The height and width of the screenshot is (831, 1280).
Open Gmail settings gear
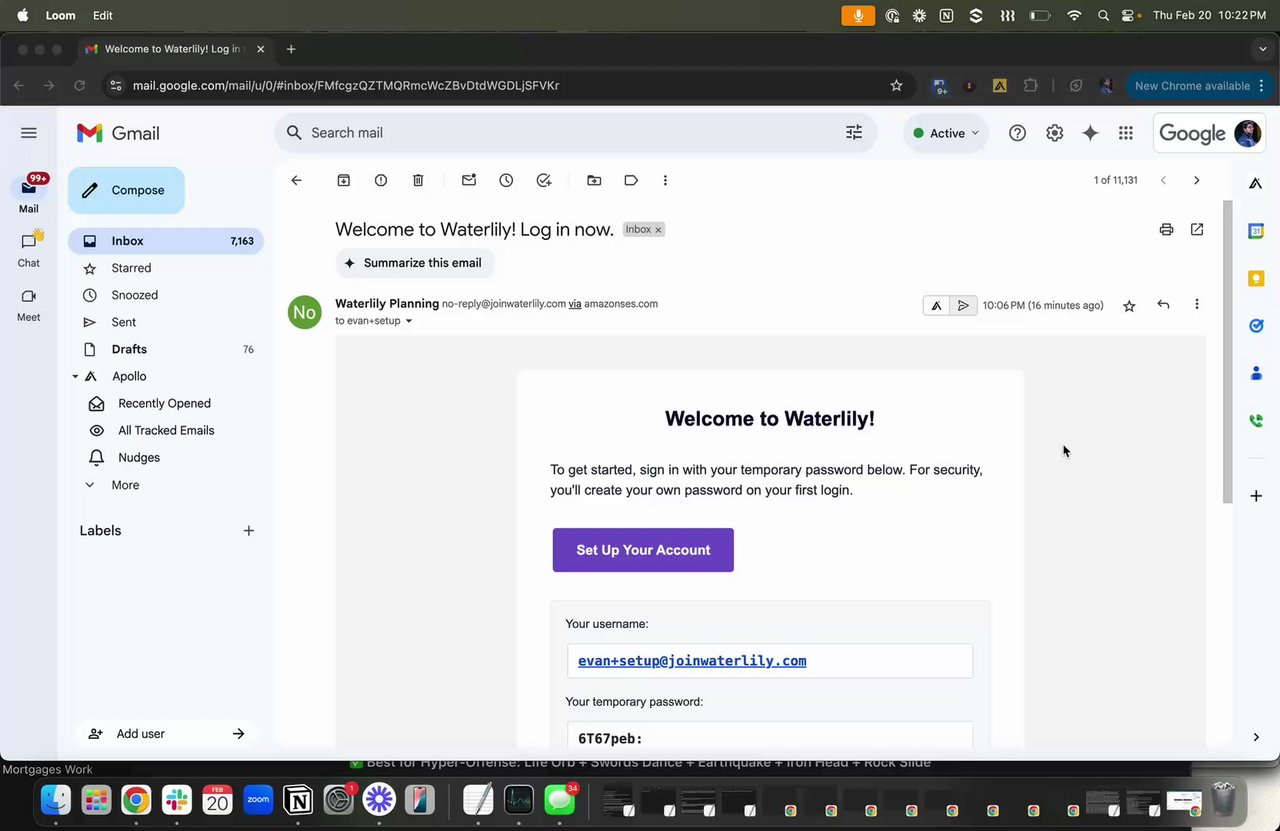1054,133
